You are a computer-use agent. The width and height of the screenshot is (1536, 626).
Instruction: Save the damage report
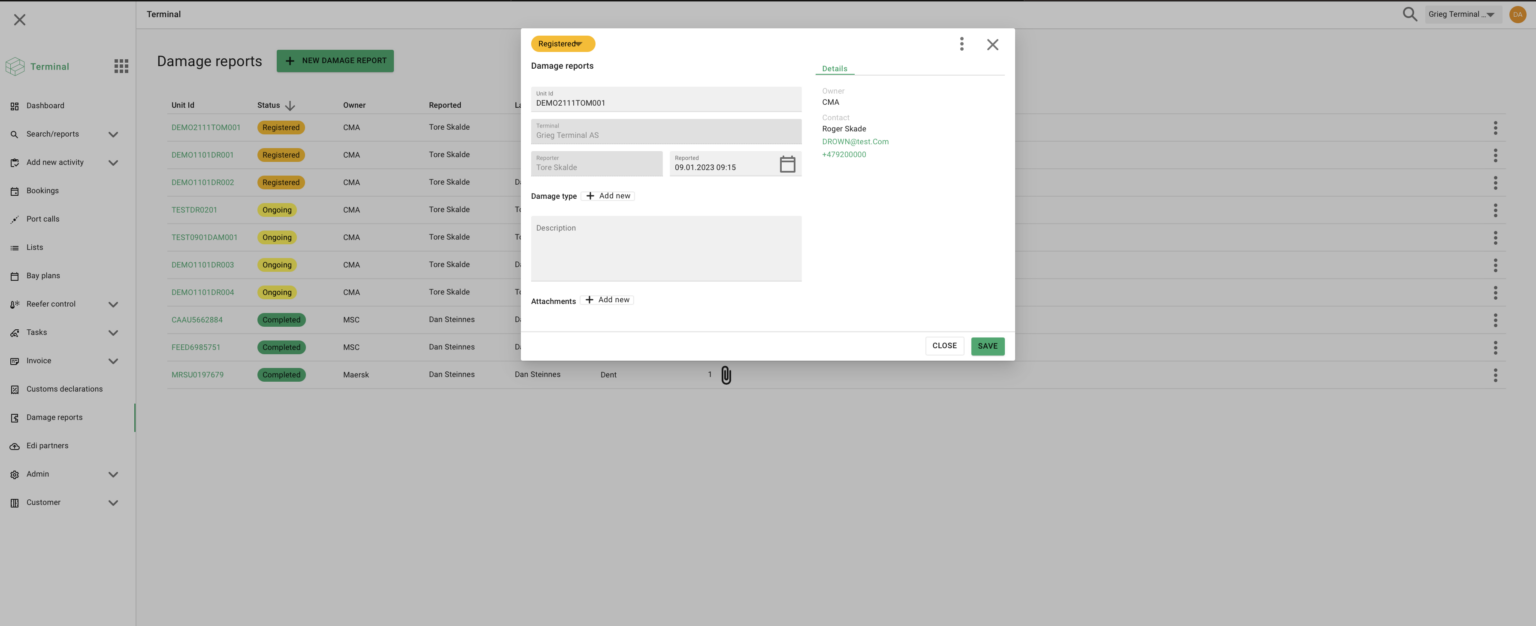[x=987, y=346]
